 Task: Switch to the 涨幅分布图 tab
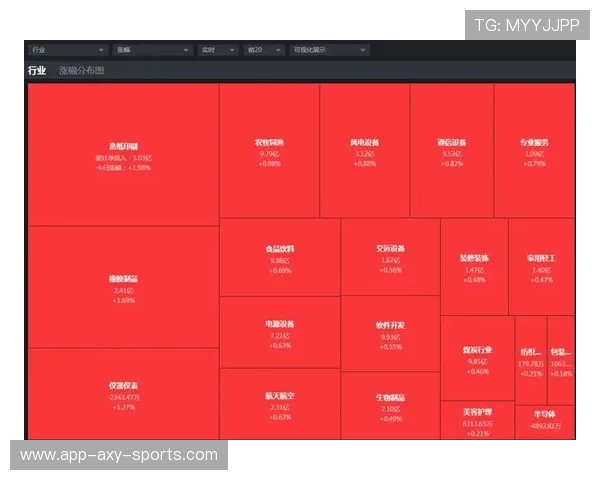pos(81,71)
